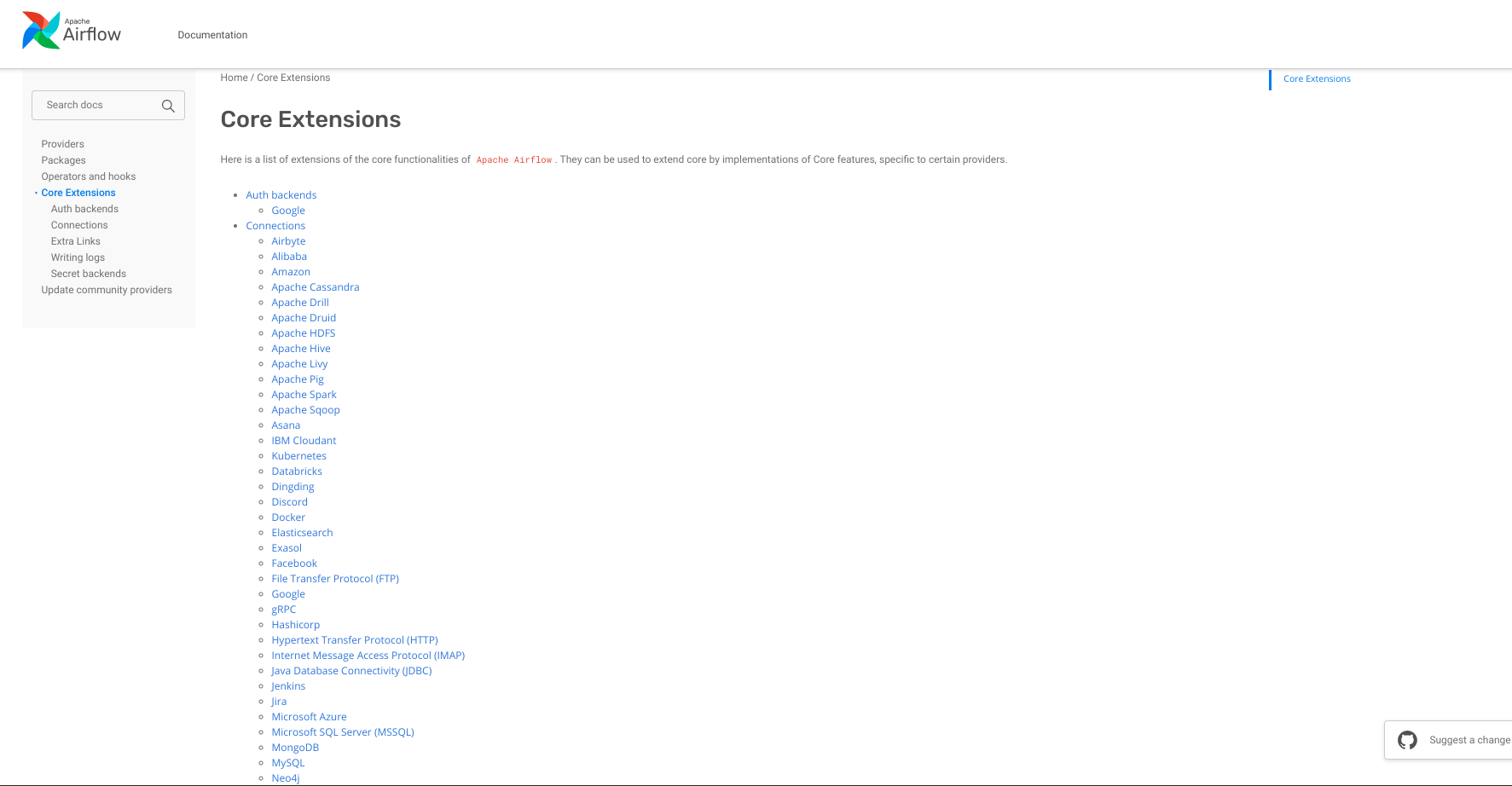This screenshot has width=1512, height=786.
Task: Select Core Extensions in the sidebar
Action: click(x=78, y=193)
